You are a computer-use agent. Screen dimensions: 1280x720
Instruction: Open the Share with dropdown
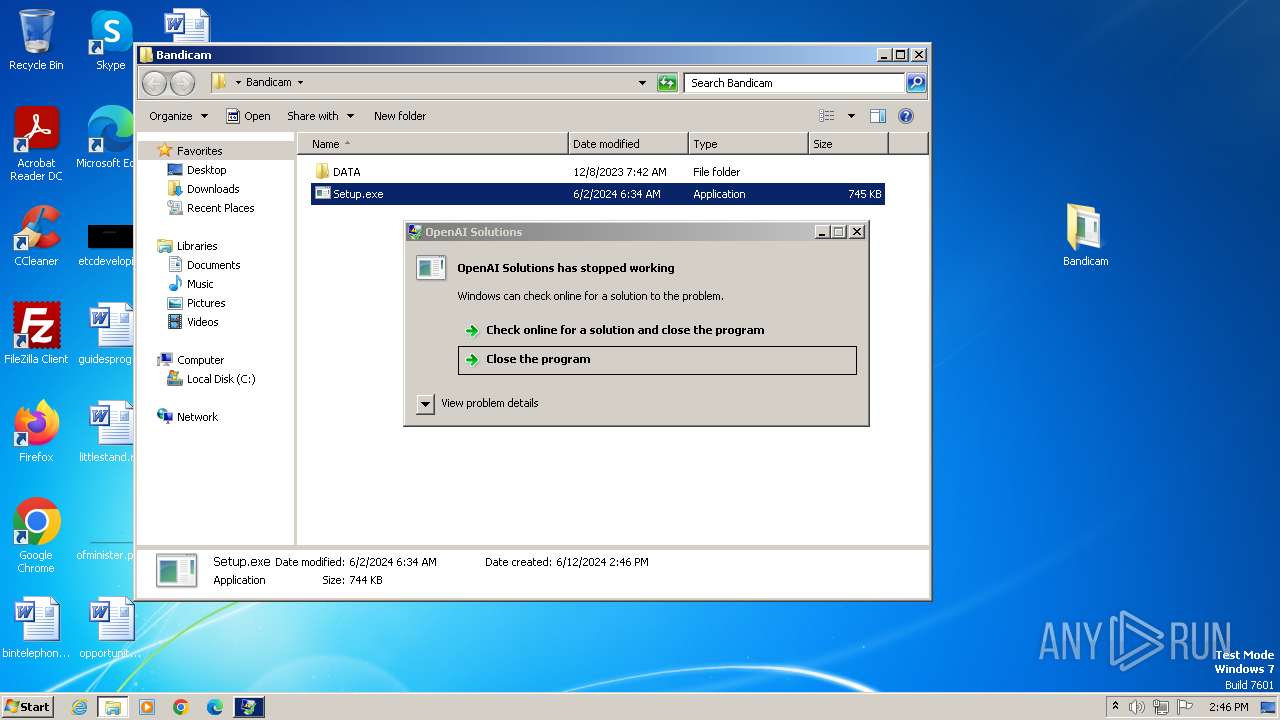(320, 116)
